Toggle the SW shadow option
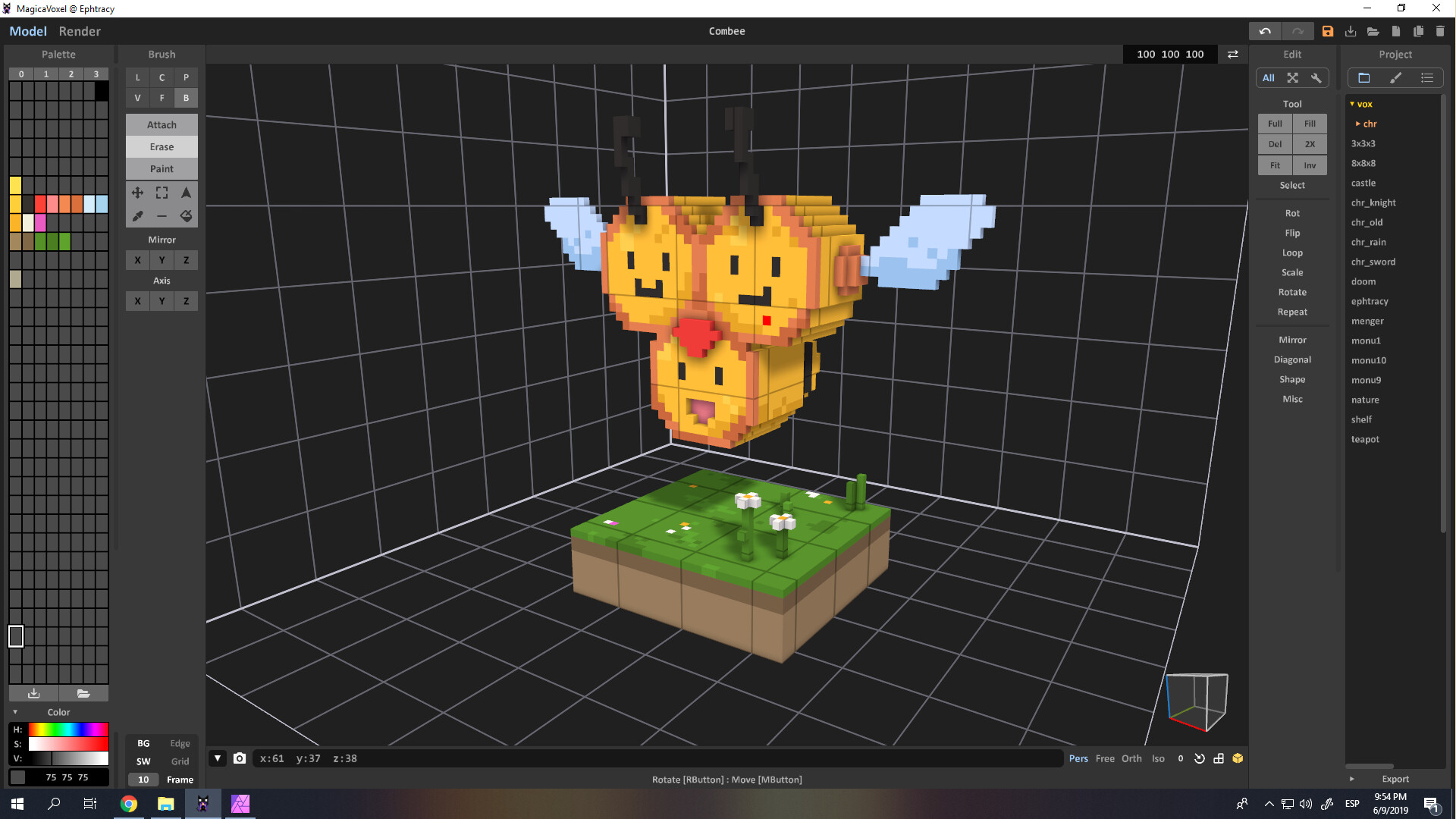This screenshot has width=1456, height=819. 143,761
